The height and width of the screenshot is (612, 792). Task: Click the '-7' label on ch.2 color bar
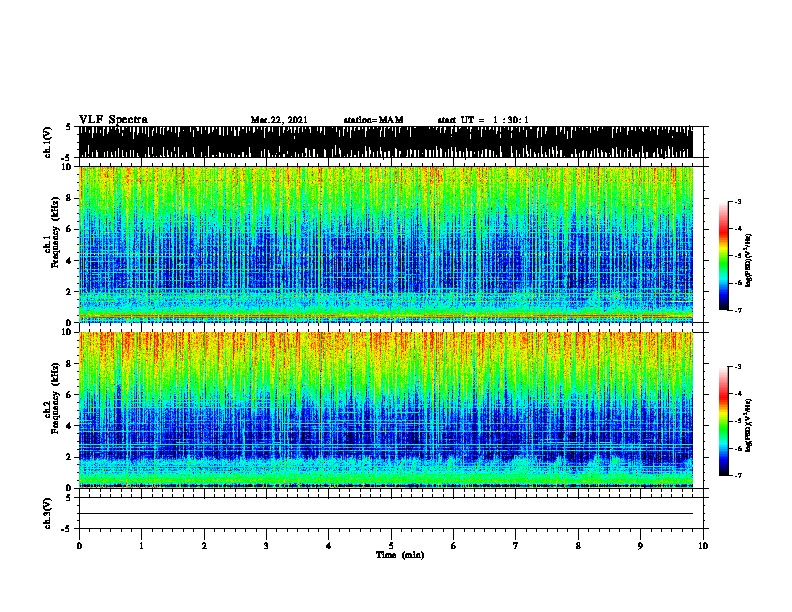click(x=737, y=475)
